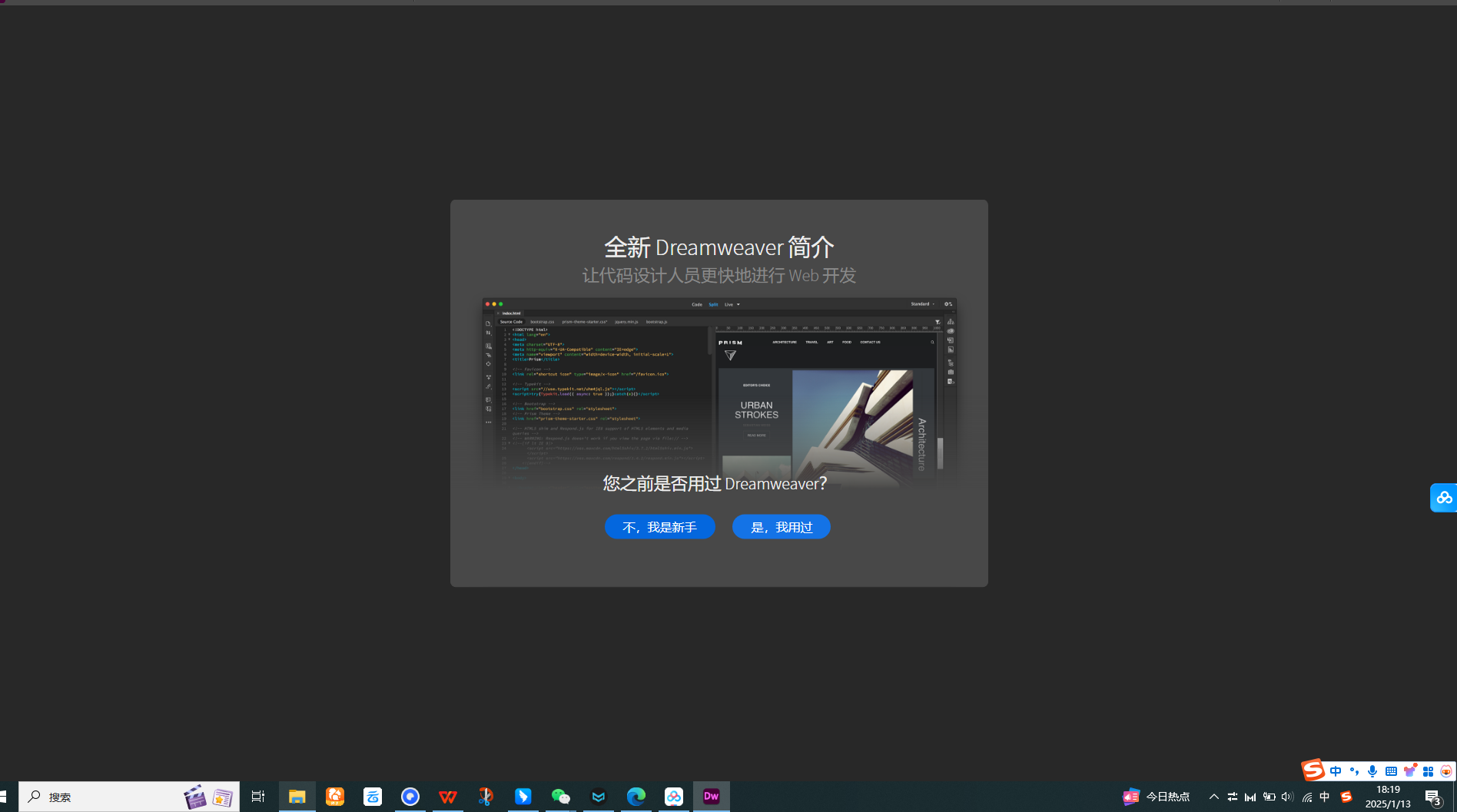Click the microphone voice input on the Sogou bar
1457x812 pixels.
tap(1372, 771)
